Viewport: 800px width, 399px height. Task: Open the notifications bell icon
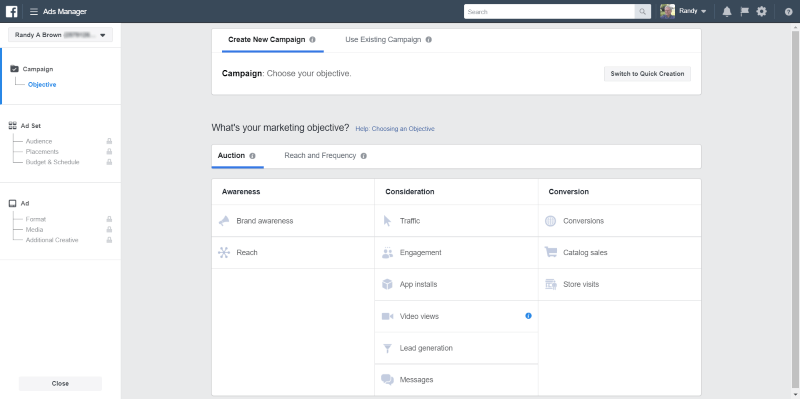[727, 12]
